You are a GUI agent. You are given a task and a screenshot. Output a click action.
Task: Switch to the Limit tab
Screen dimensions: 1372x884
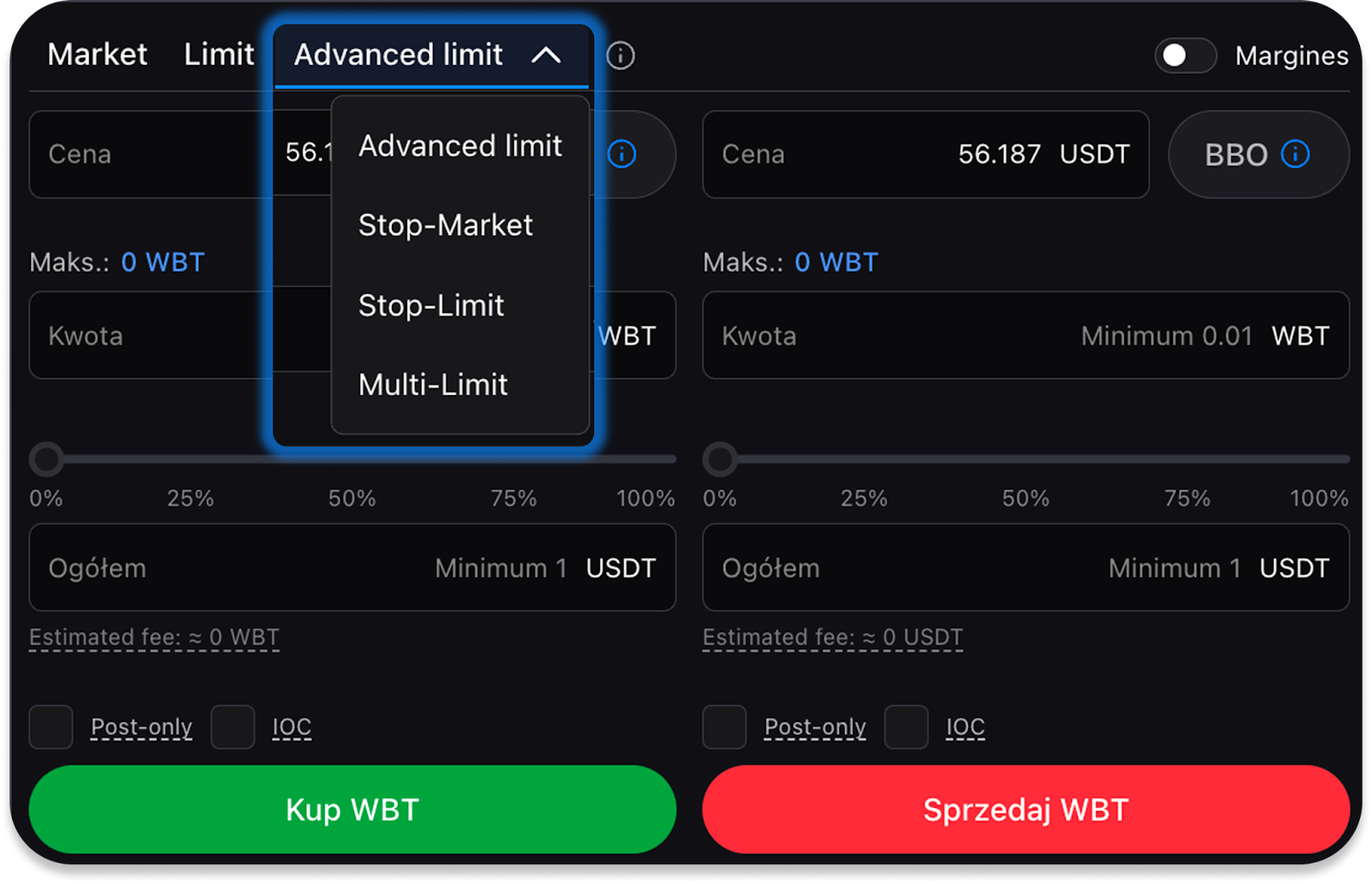tap(219, 55)
